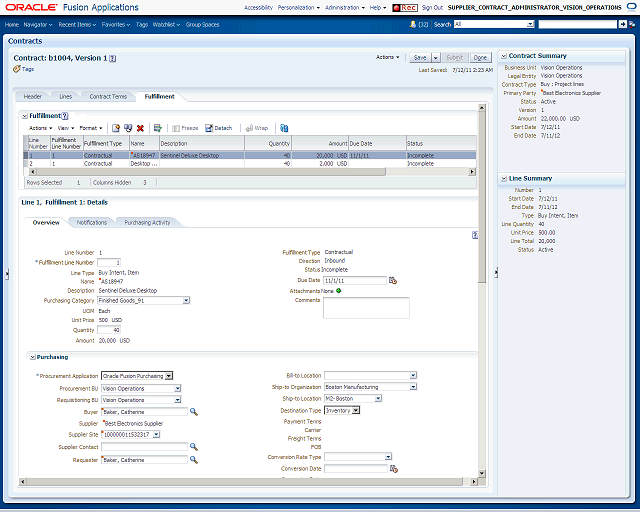Open Conversion Rate Type dropdown
The image size is (640, 512).
point(388,456)
